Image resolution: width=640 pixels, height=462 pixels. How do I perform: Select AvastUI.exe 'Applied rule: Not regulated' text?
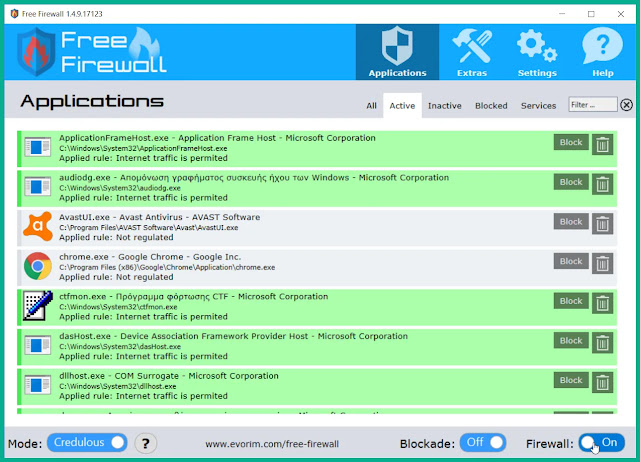coord(116,237)
